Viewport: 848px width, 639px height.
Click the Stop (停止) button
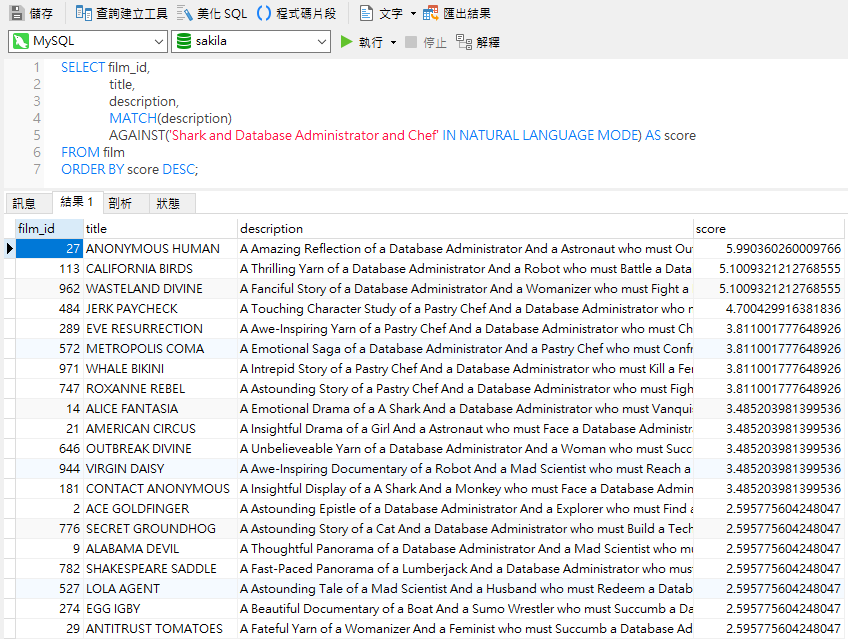(411, 42)
